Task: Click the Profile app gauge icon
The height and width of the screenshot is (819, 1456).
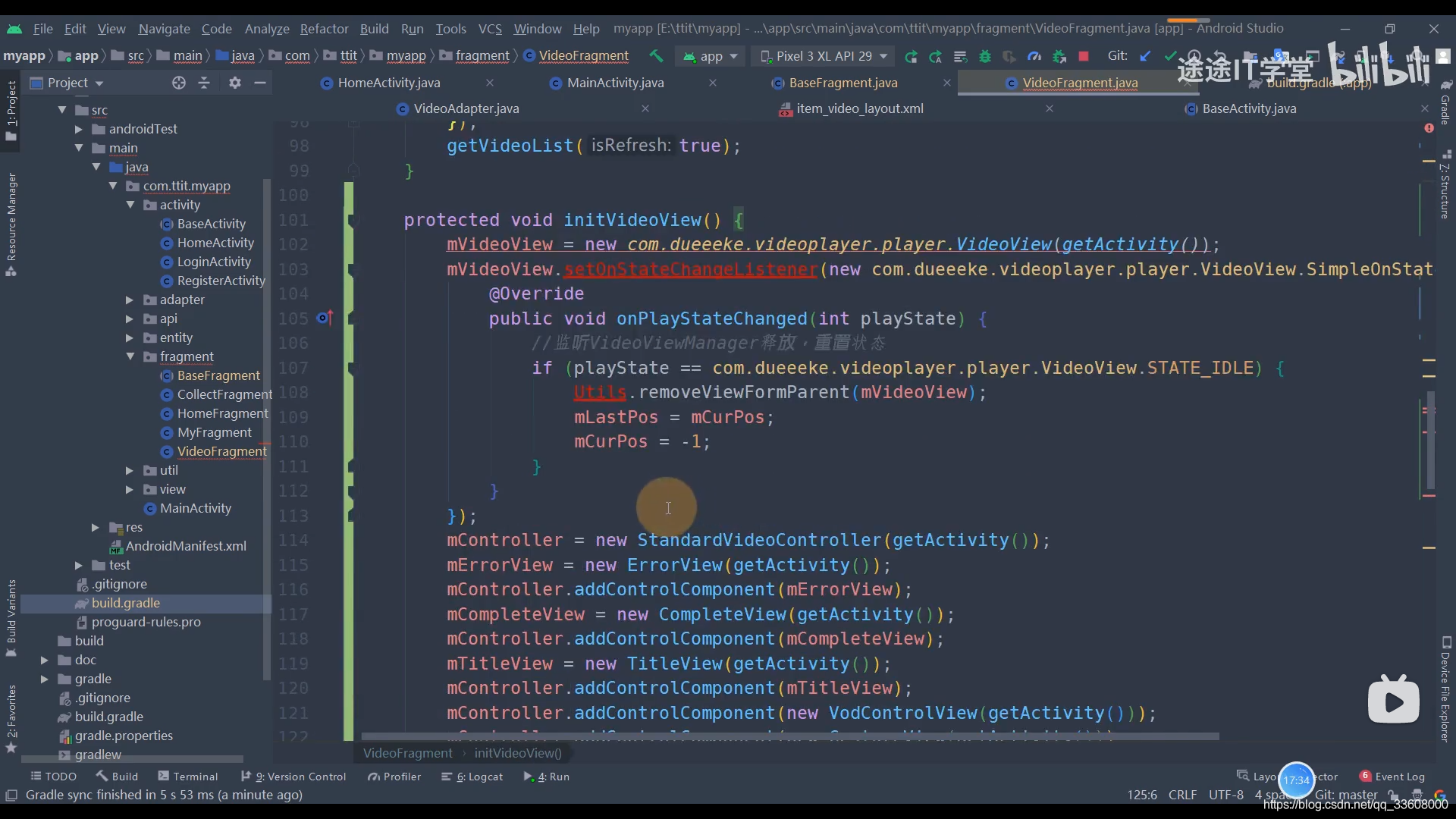Action: coord(1034,56)
